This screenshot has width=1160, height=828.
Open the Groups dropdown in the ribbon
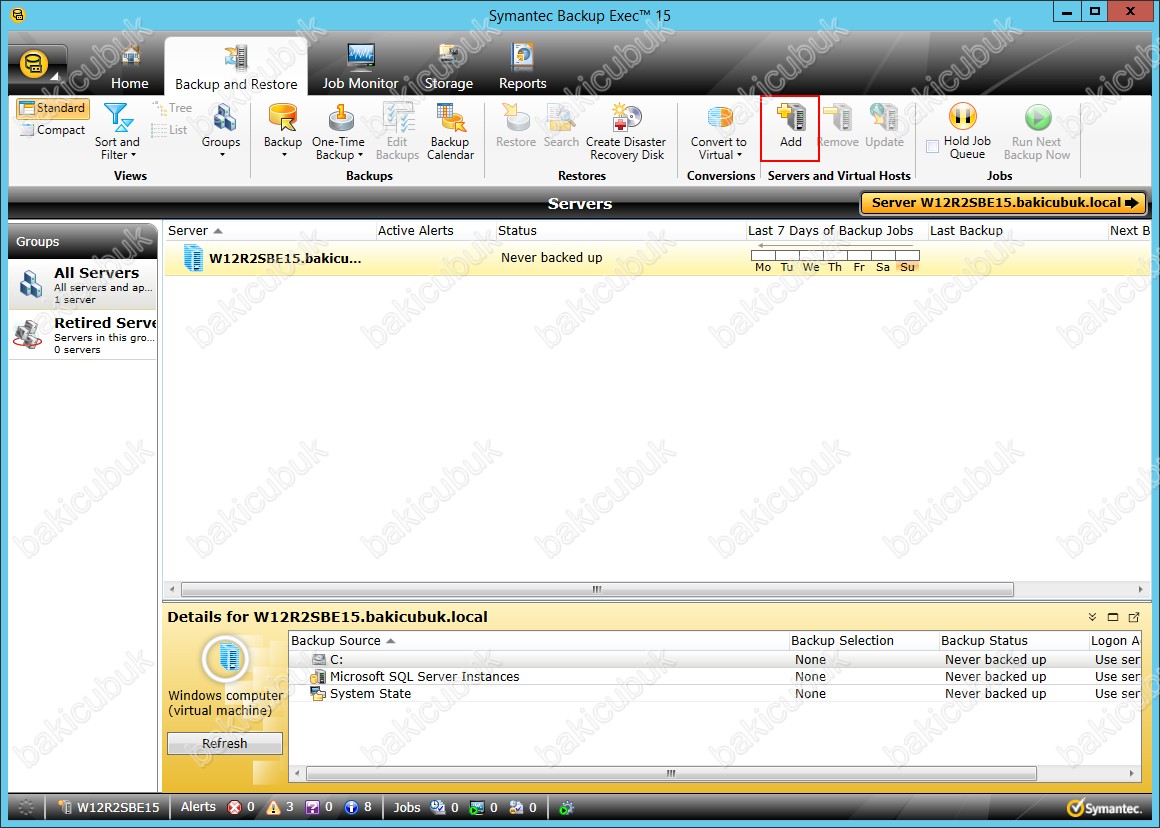[x=220, y=131]
